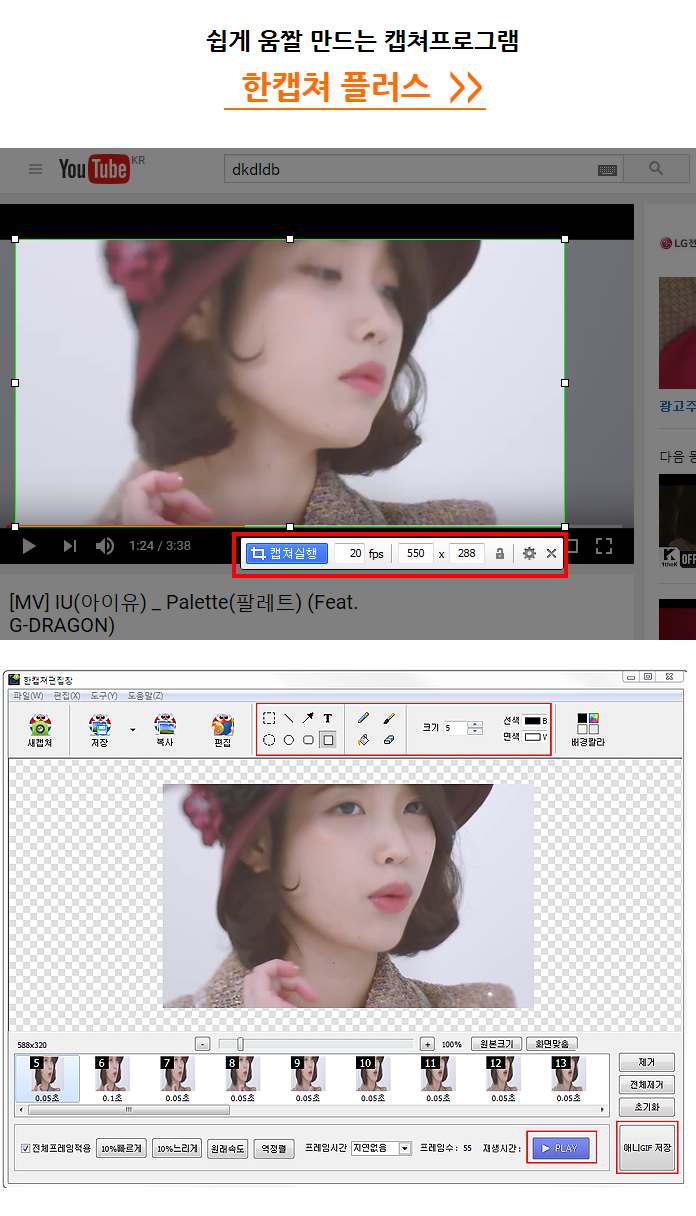Screen dimensions: 696x1216
Task: Click the zoom out minus button
Action: (202, 1044)
